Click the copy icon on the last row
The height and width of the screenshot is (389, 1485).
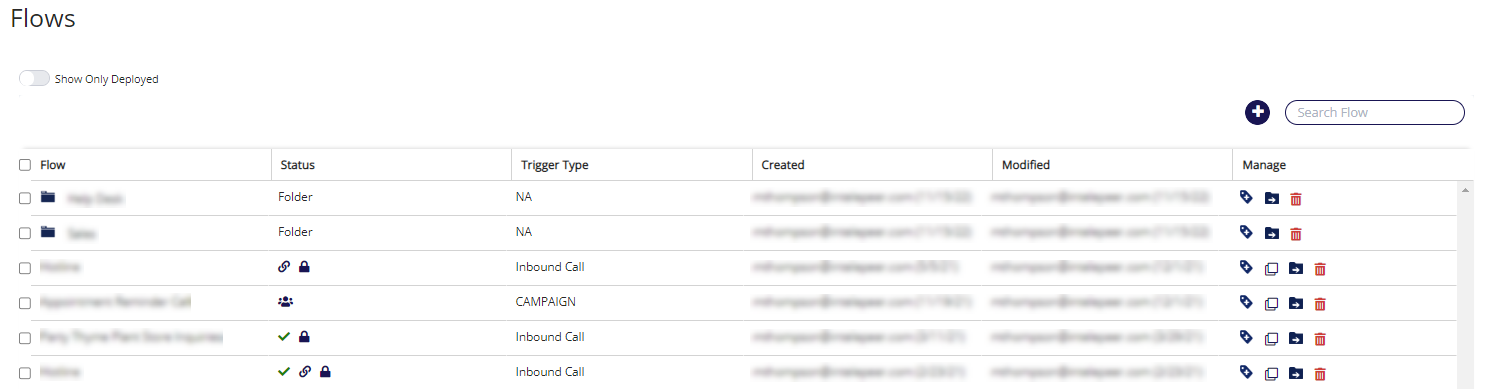pos(1271,373)
